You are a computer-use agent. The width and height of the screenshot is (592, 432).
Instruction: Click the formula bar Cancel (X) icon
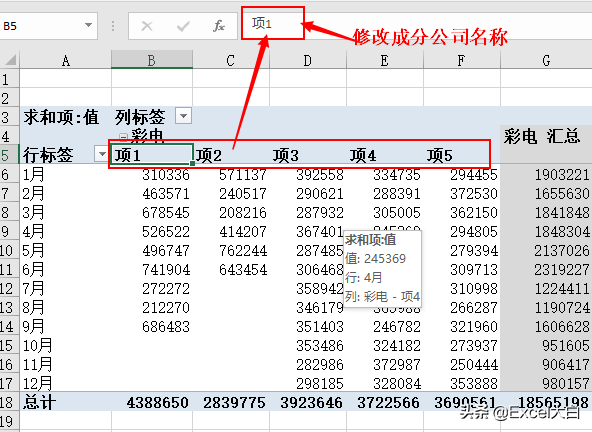tap(147, 26)
